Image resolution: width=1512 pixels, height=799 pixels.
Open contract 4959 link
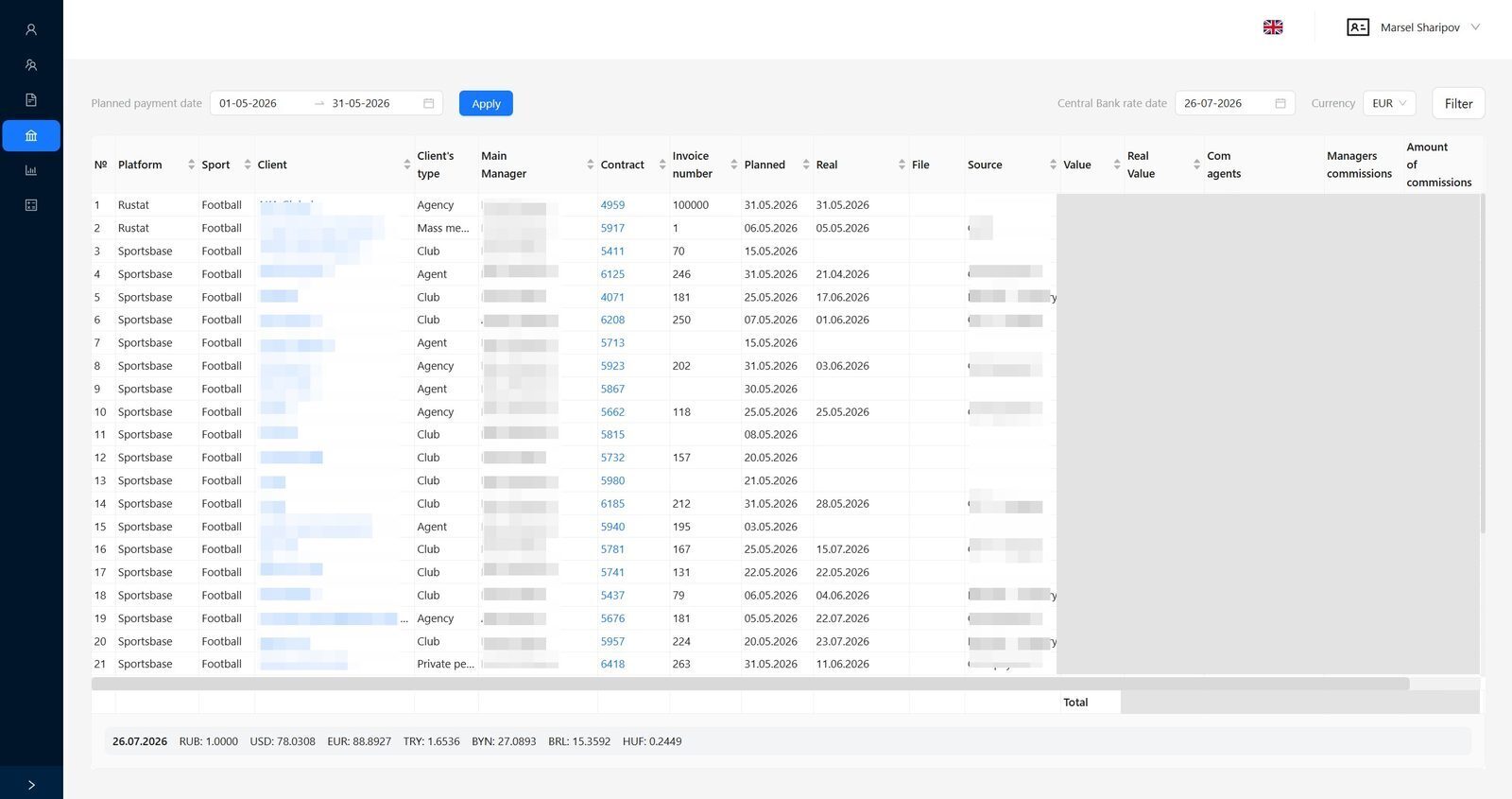pos(612,205)
